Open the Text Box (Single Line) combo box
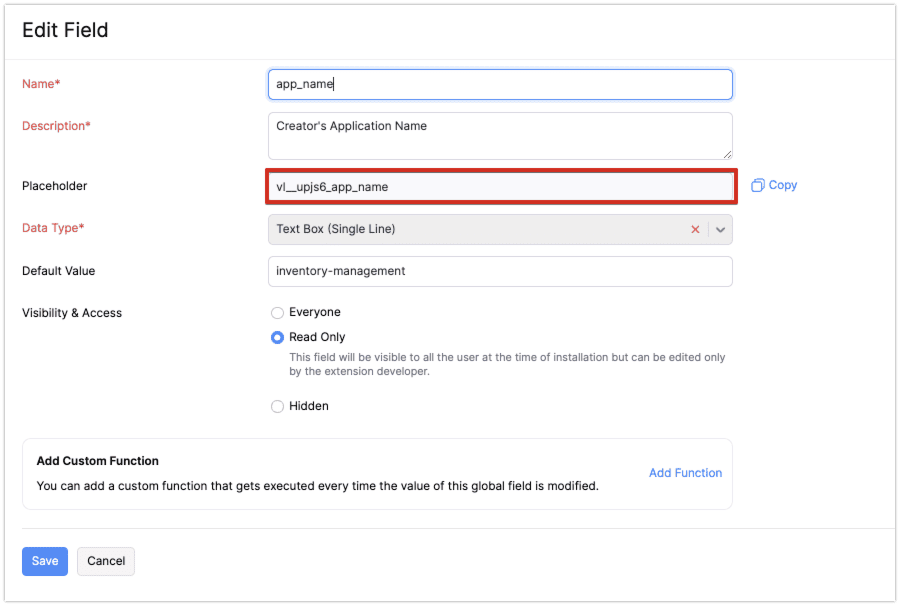The image size is (900, 606). pos(500,230)
